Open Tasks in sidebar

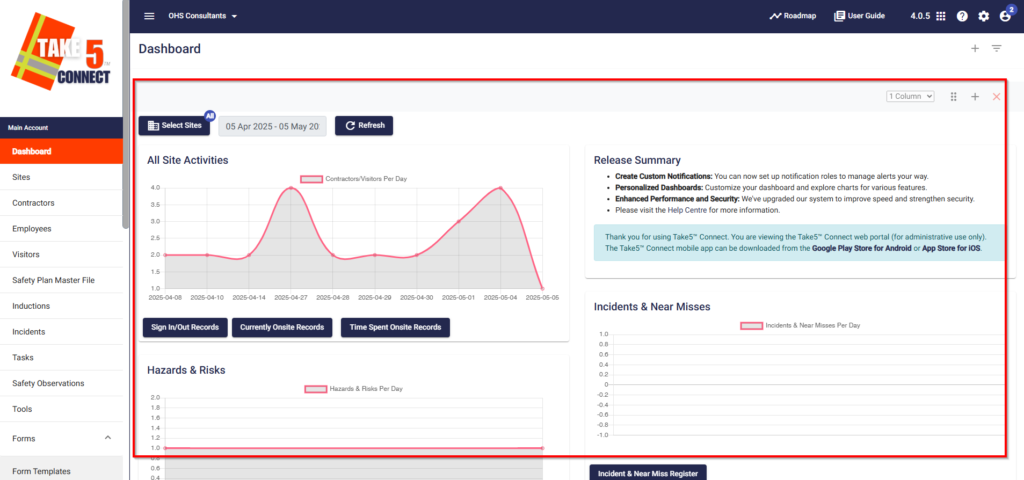[x=61, y=357]
